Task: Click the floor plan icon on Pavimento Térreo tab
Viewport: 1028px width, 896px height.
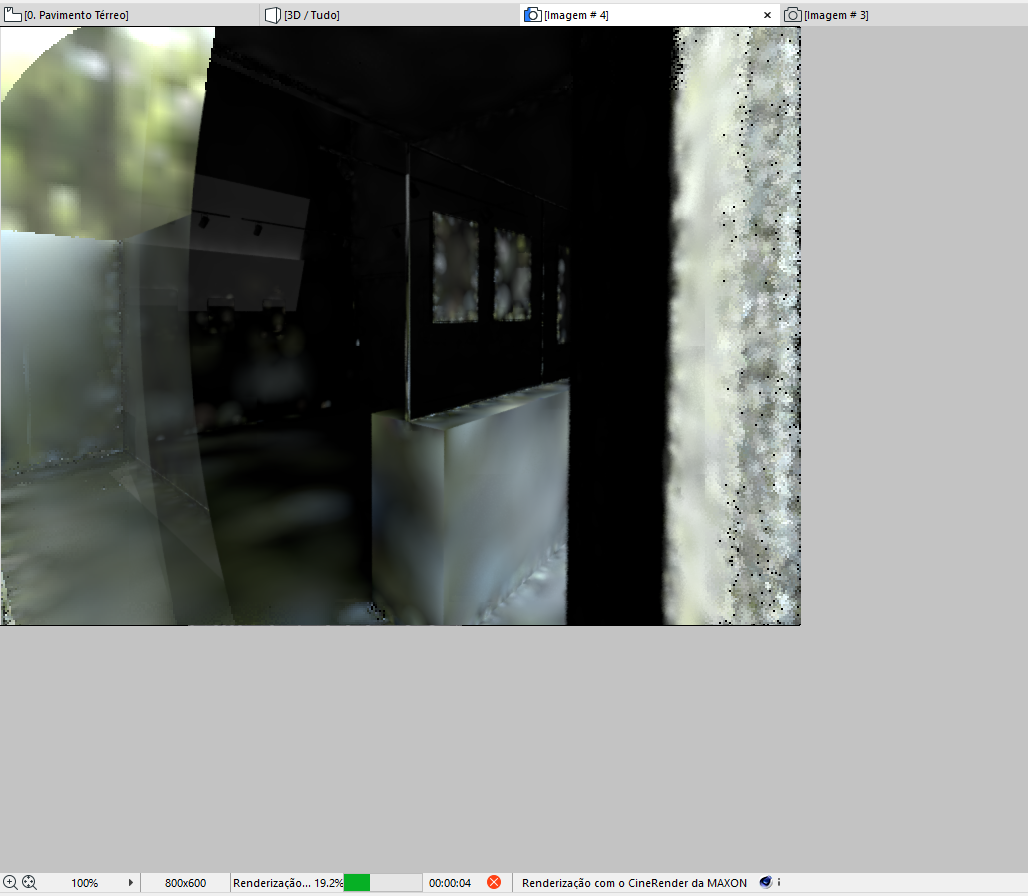Action: pyautogui.click(x=12, y=14)
